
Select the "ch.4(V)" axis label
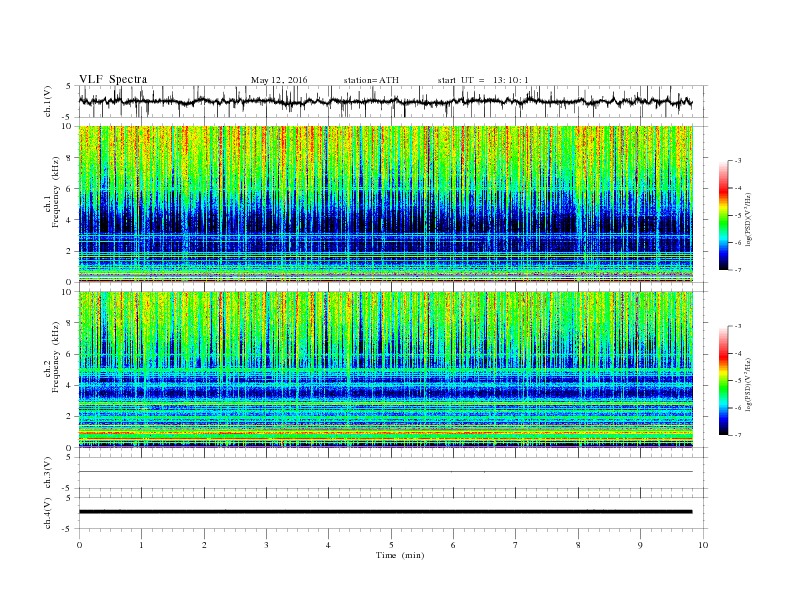pos(47,513)
